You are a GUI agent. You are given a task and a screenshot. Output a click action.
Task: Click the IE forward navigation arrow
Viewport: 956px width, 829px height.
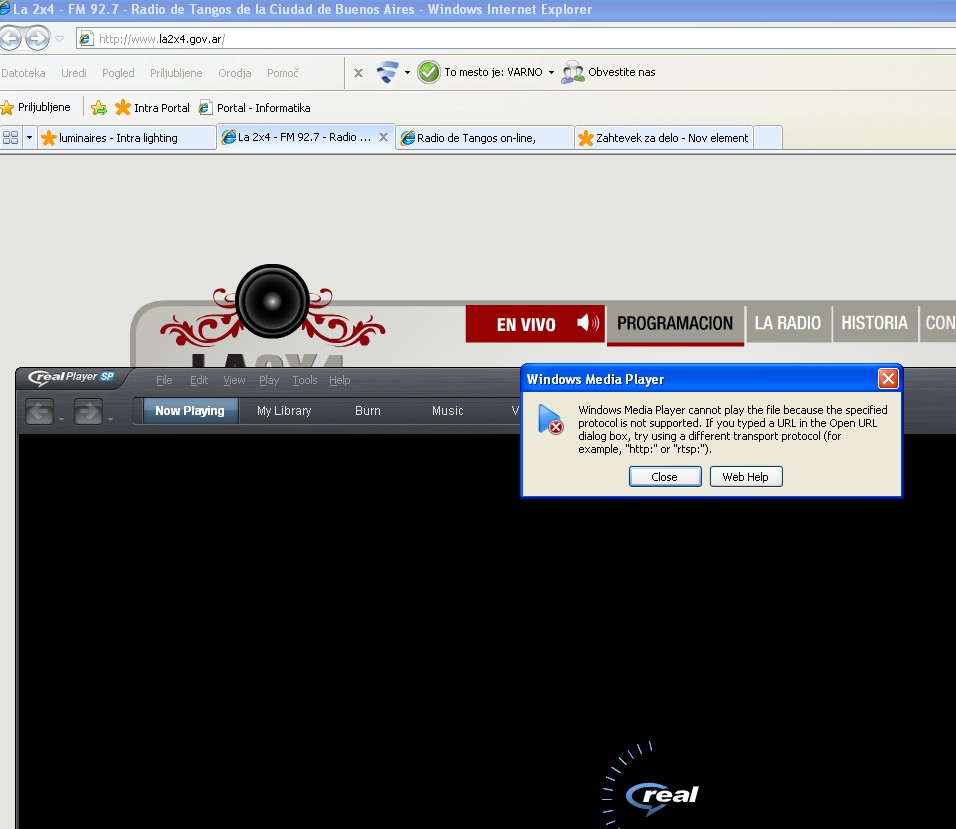[x=37, y=39]
